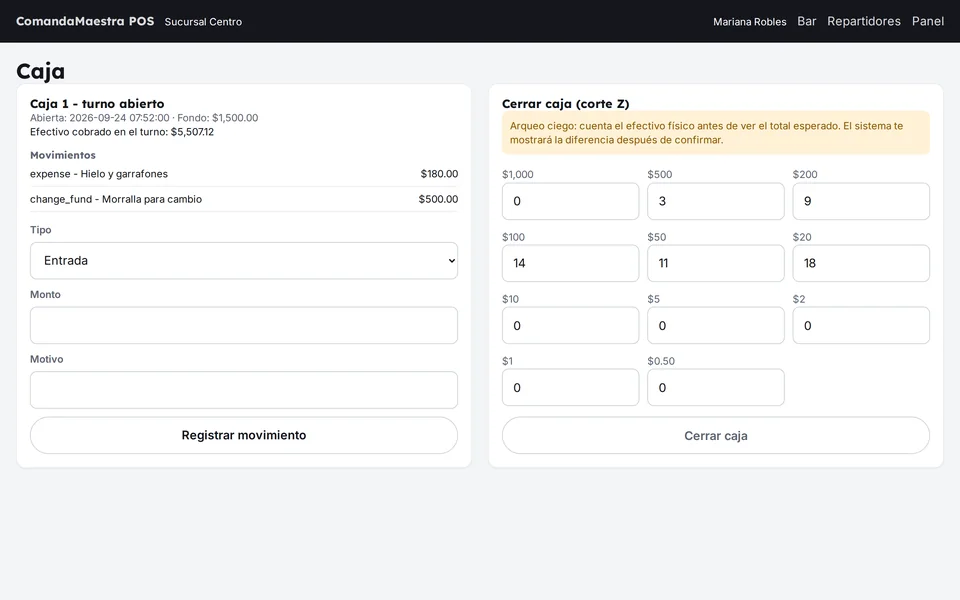Viewport: 960px width, 600px height.
Task: Click the Caja page title
Action: 40,71
